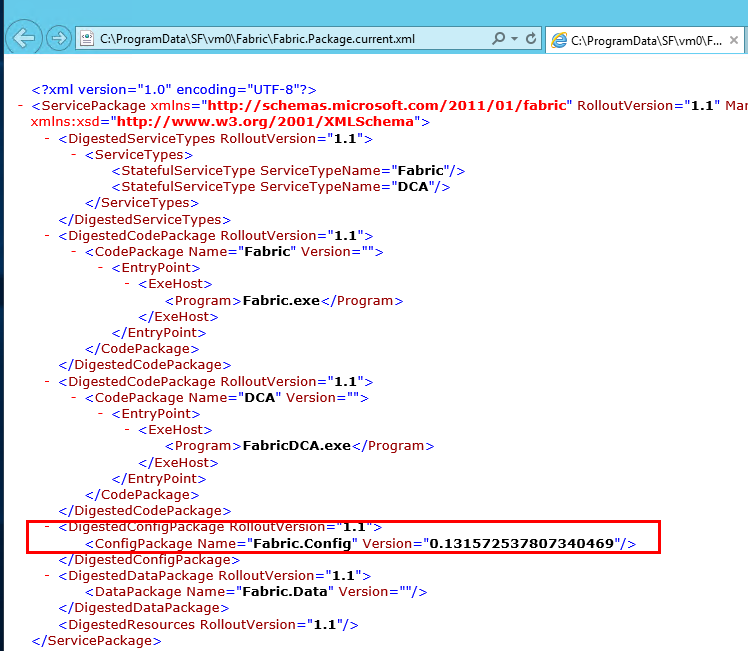Collapse the ServiceTypes node
The height and width of the screenshot is (651, 748).
click(74, 155)
